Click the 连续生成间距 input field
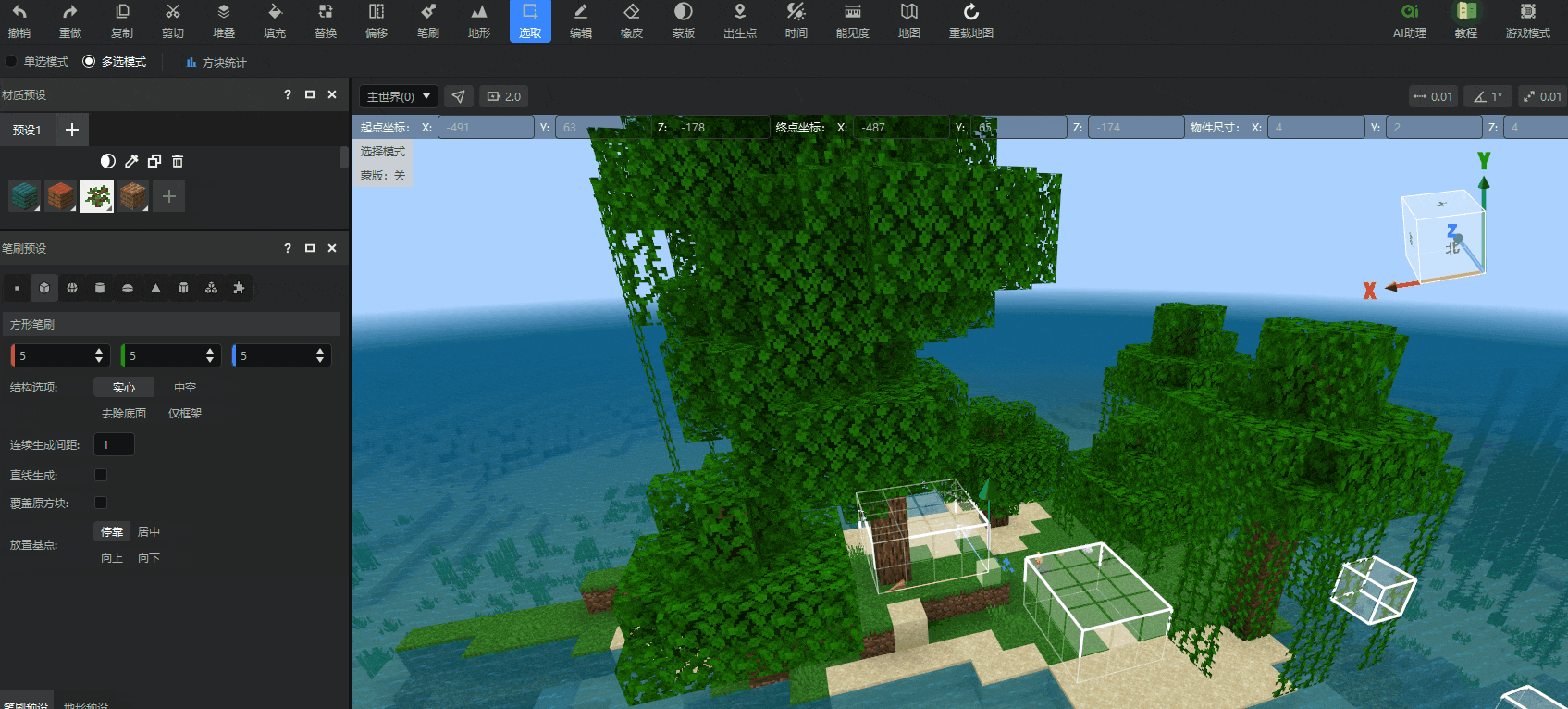 (115, 445)
